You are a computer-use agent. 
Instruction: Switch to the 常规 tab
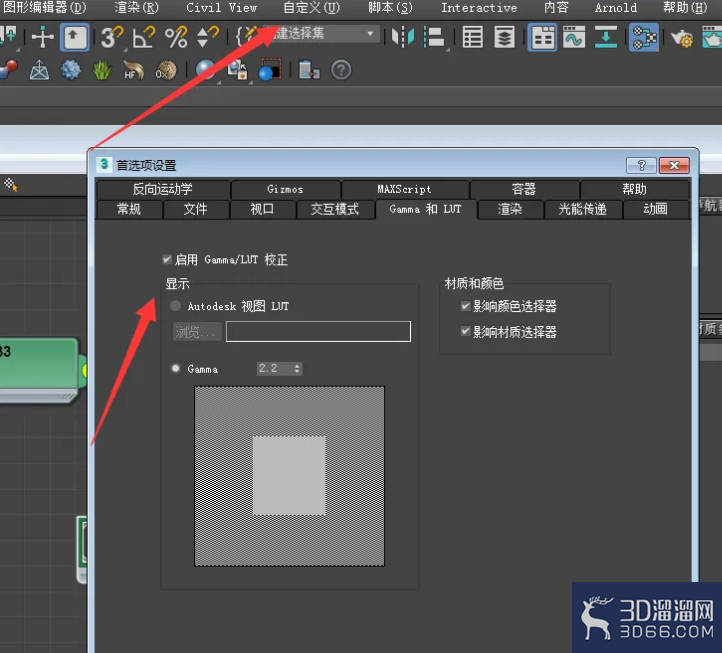[129, 210]
